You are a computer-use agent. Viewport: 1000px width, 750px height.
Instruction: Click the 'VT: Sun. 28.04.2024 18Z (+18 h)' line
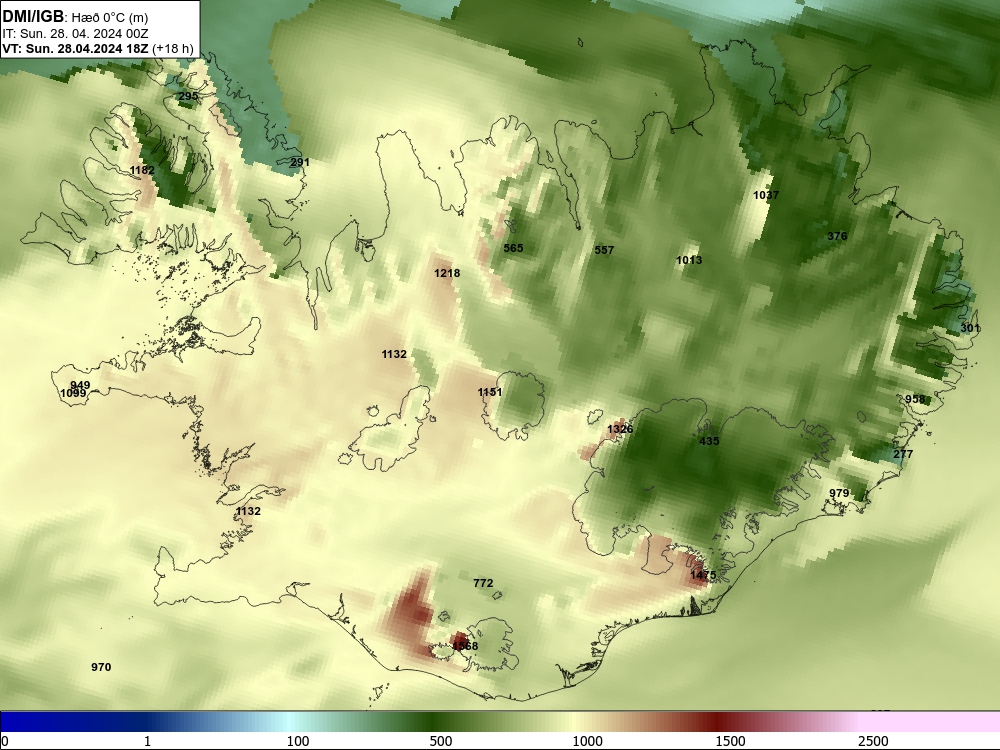(98, 48)
